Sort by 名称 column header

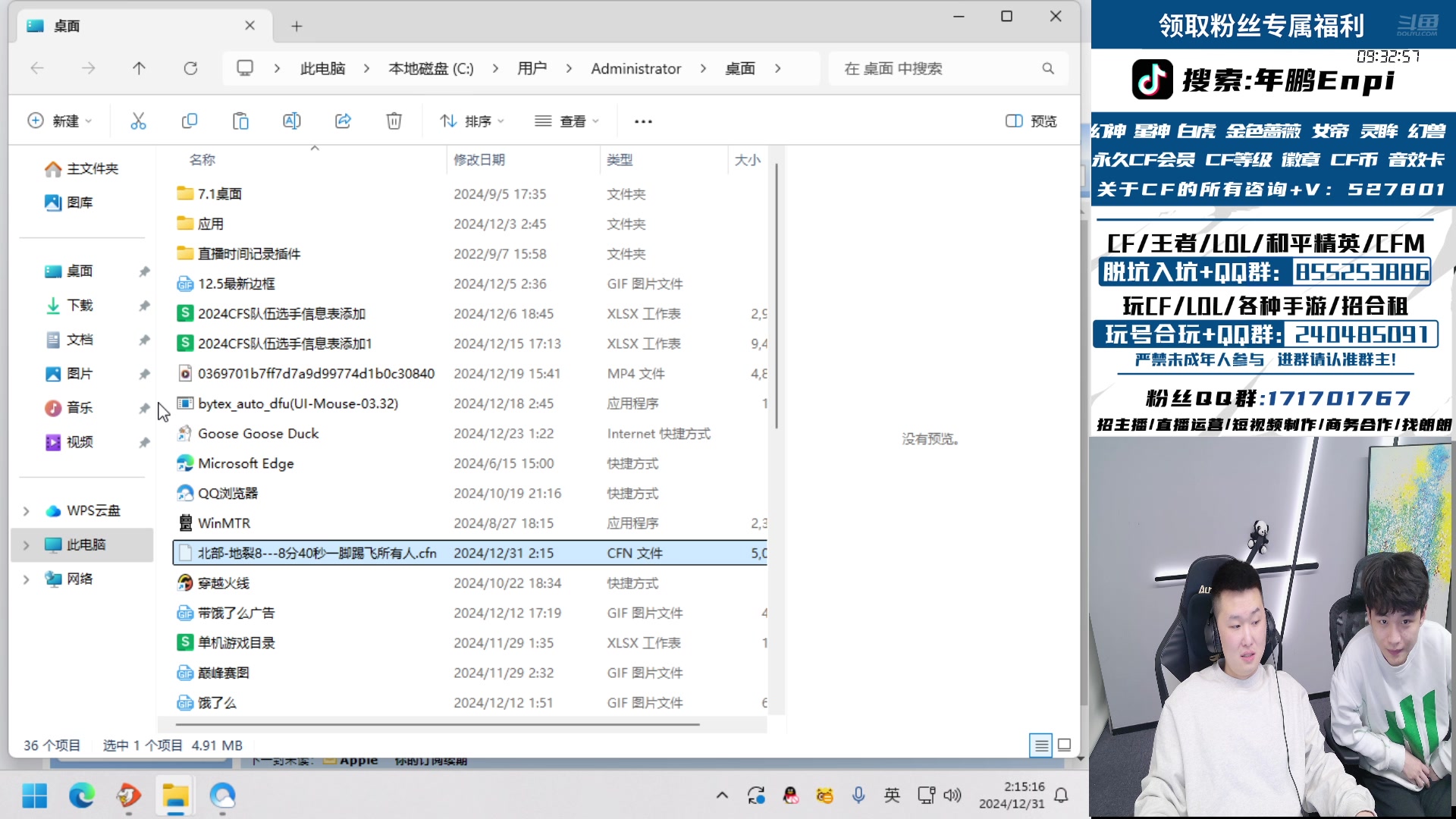click(x=202, y=160)
